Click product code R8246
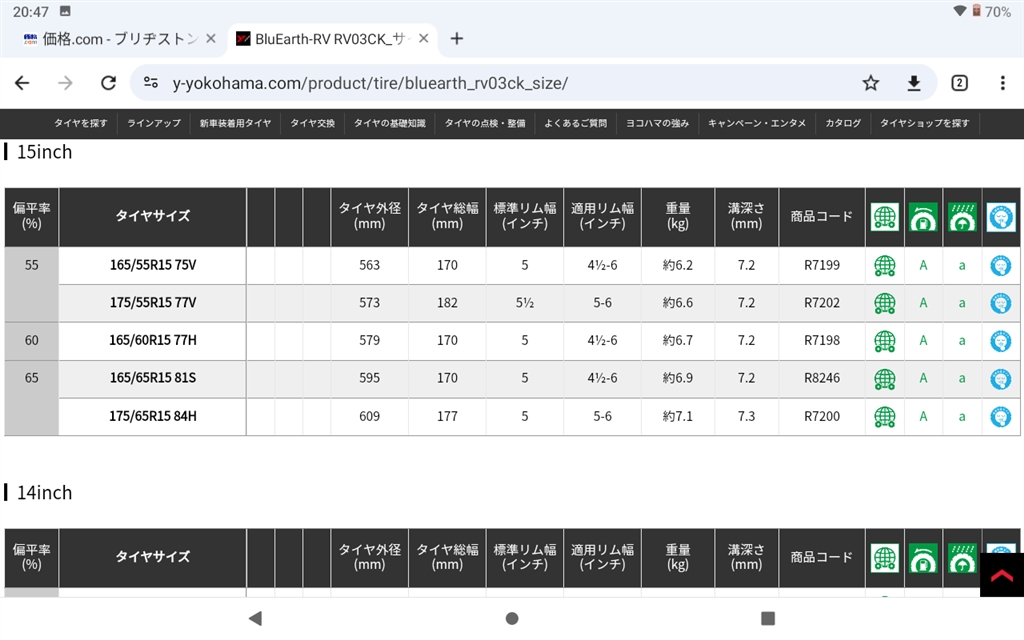1024x640 pixels. coord(822,378)
